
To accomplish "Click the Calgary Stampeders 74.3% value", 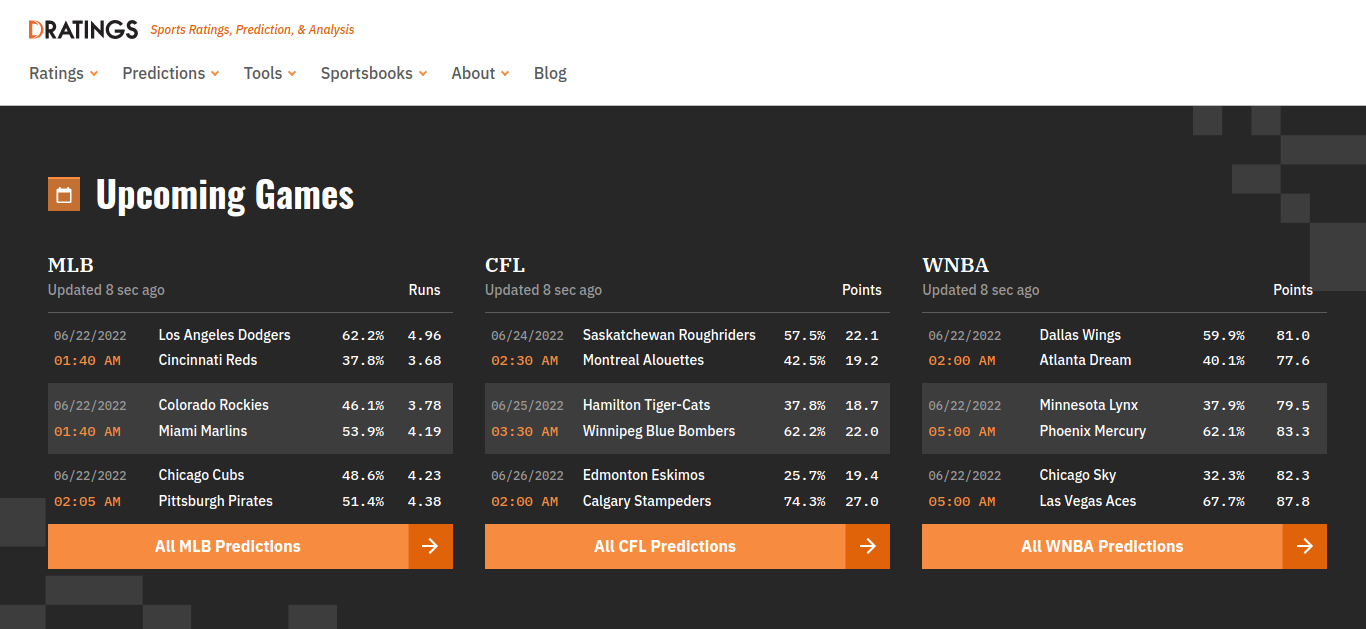I will pos(805,501).
